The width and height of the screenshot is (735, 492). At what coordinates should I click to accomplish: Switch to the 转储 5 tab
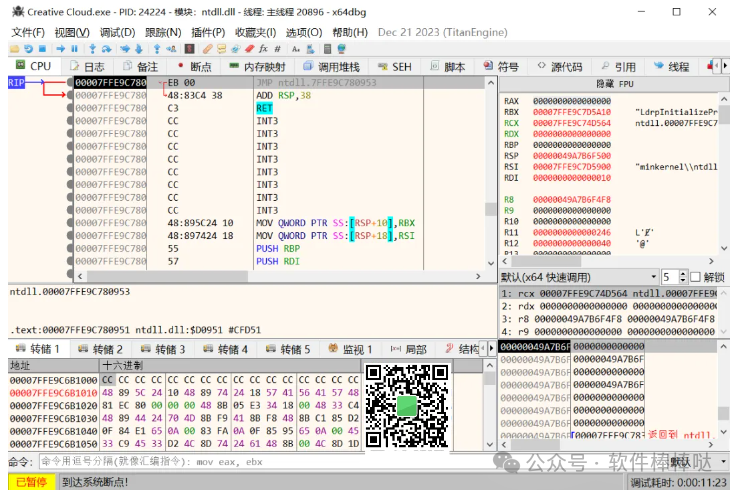pos(288,349)
